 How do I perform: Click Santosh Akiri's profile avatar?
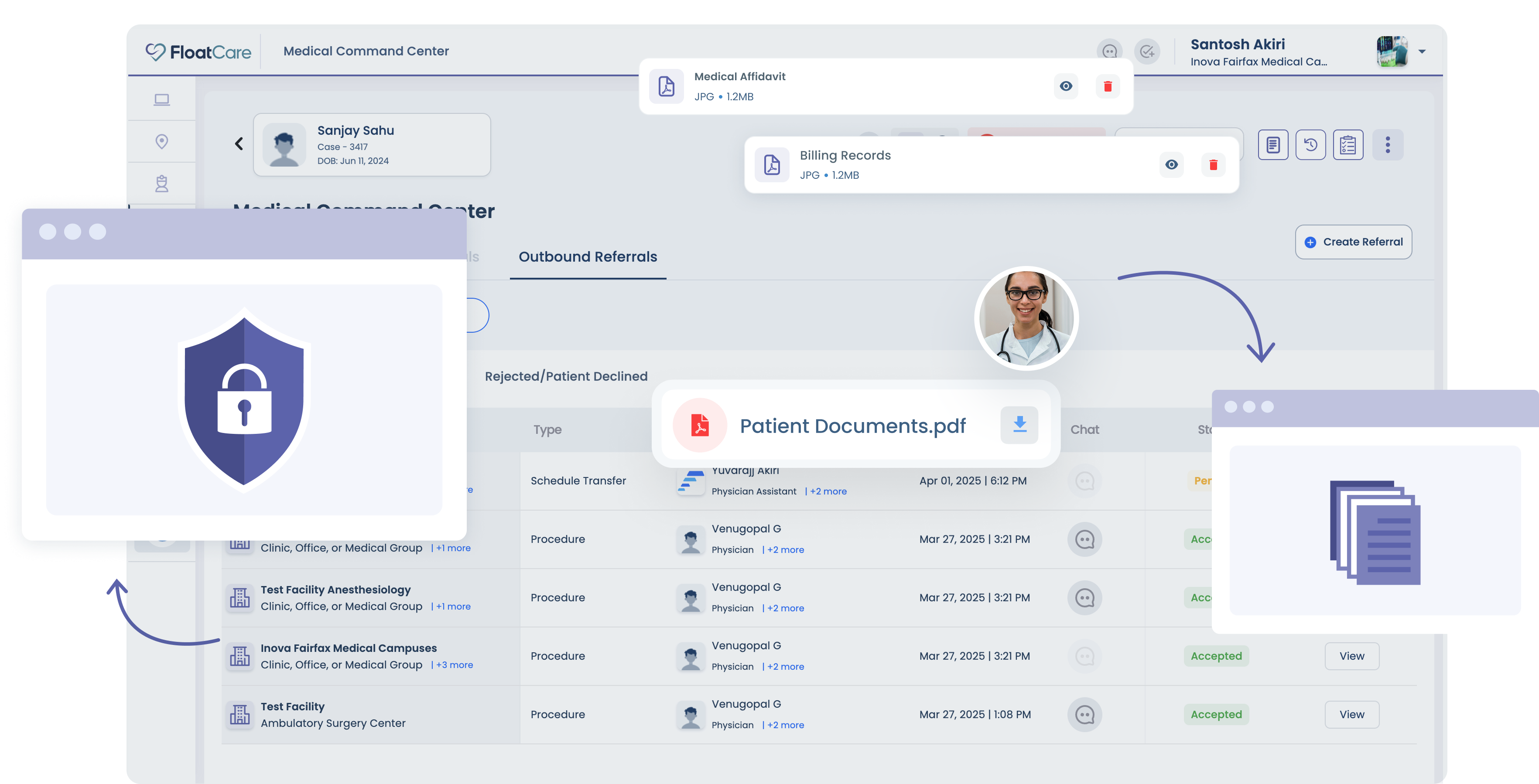pyautogui.click(x=1392, y=51)
